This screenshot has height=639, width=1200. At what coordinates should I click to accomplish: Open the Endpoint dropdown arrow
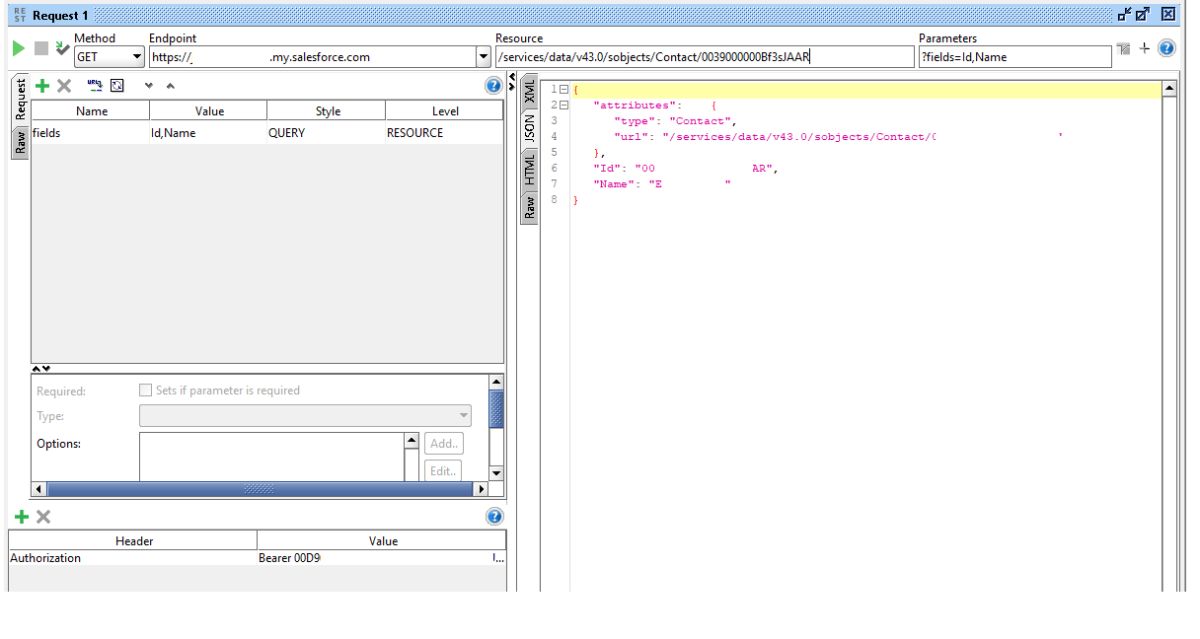pyautogui.click(x=484, y=57)
